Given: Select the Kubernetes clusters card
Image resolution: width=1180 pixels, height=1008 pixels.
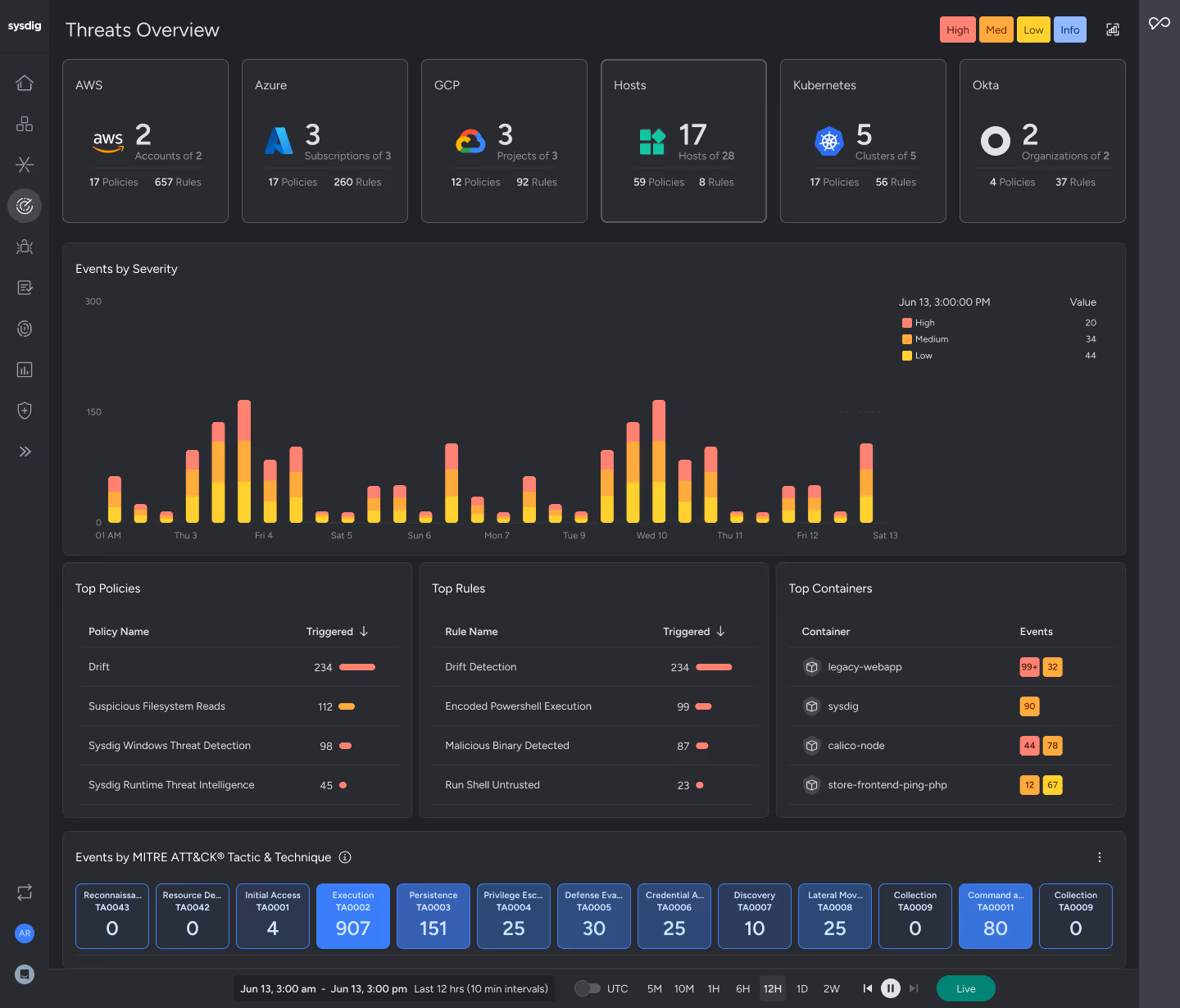Looking at the screenshot, I should click(x=863, y=141).
